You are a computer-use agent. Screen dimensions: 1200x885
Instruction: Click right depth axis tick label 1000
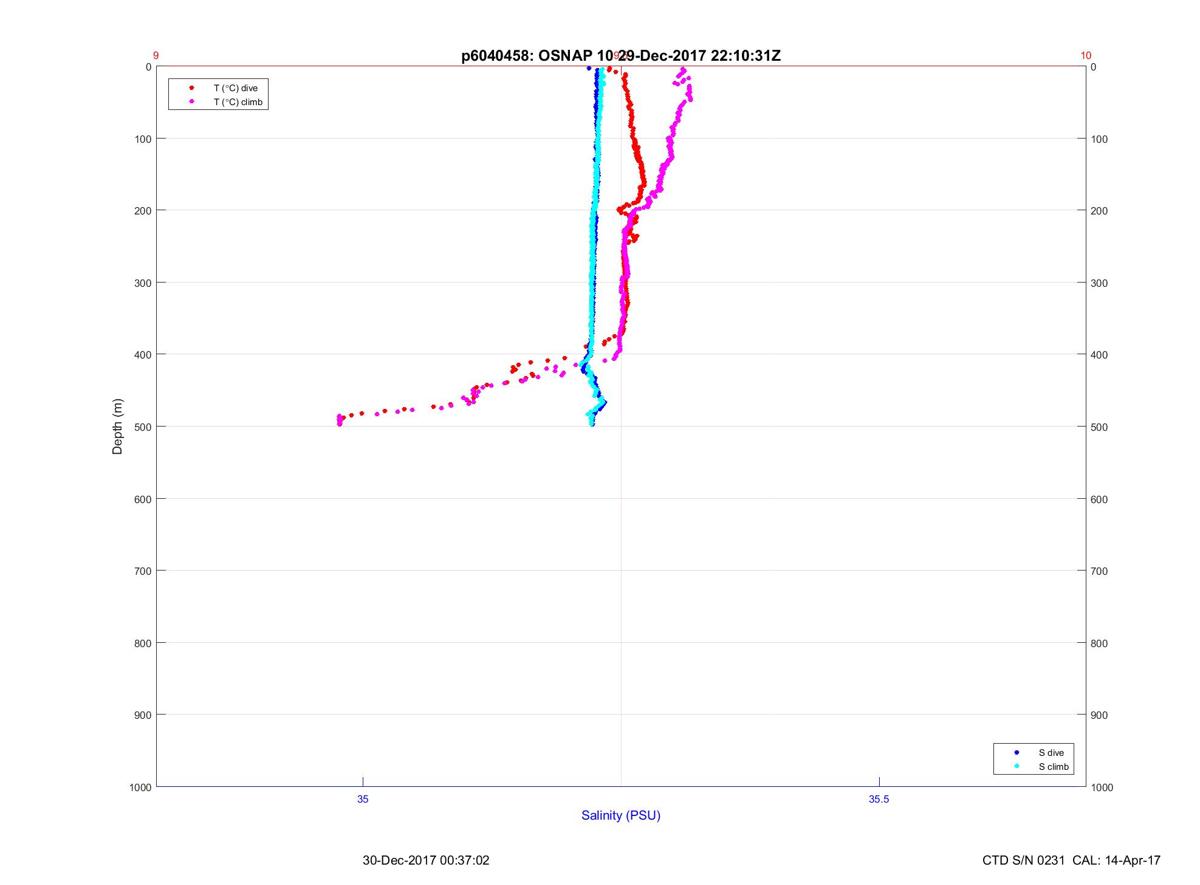[1102, 787]
